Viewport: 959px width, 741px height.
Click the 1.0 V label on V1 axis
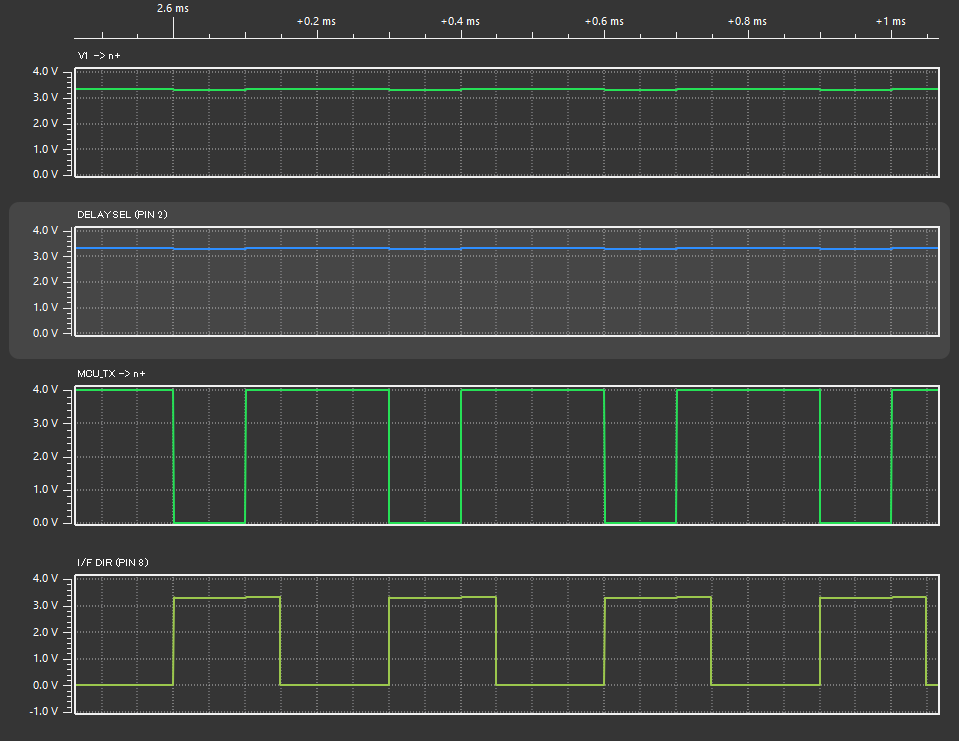pyautogui.click(x=47, y=149)
